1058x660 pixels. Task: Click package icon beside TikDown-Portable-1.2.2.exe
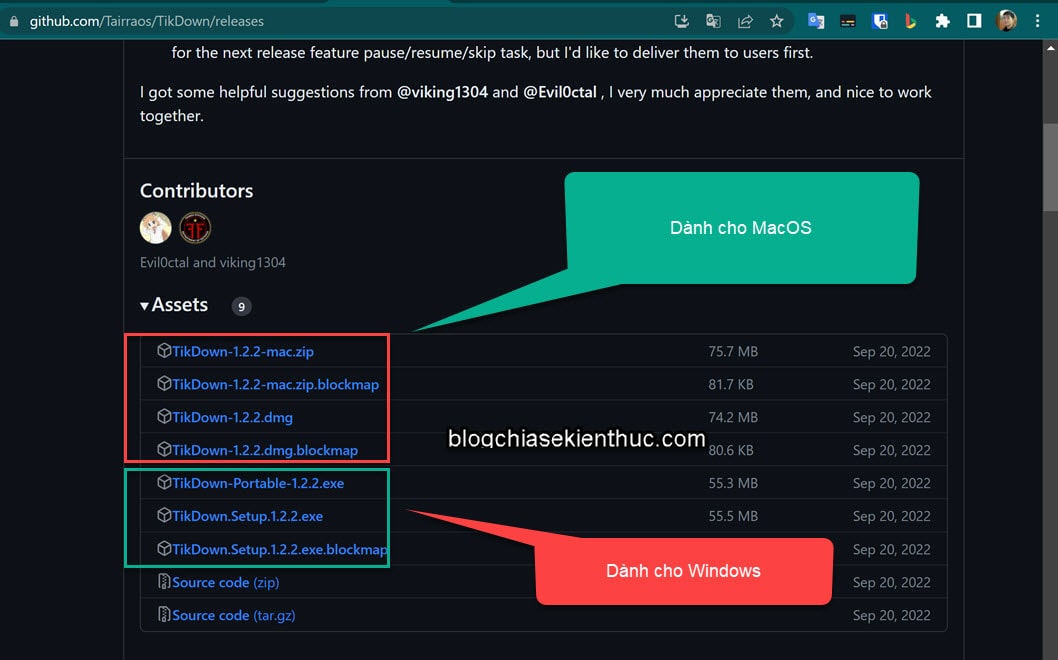[164, 483]
